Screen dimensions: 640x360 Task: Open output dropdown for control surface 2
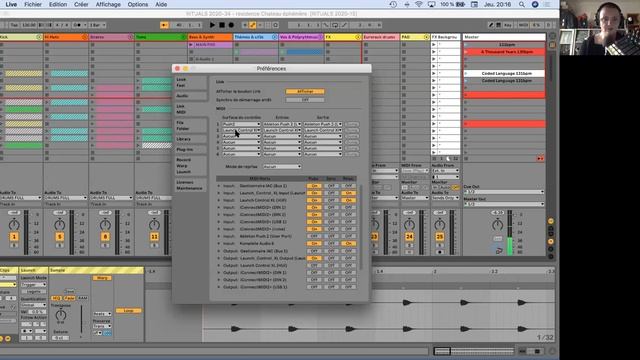[x=322, y=130]
